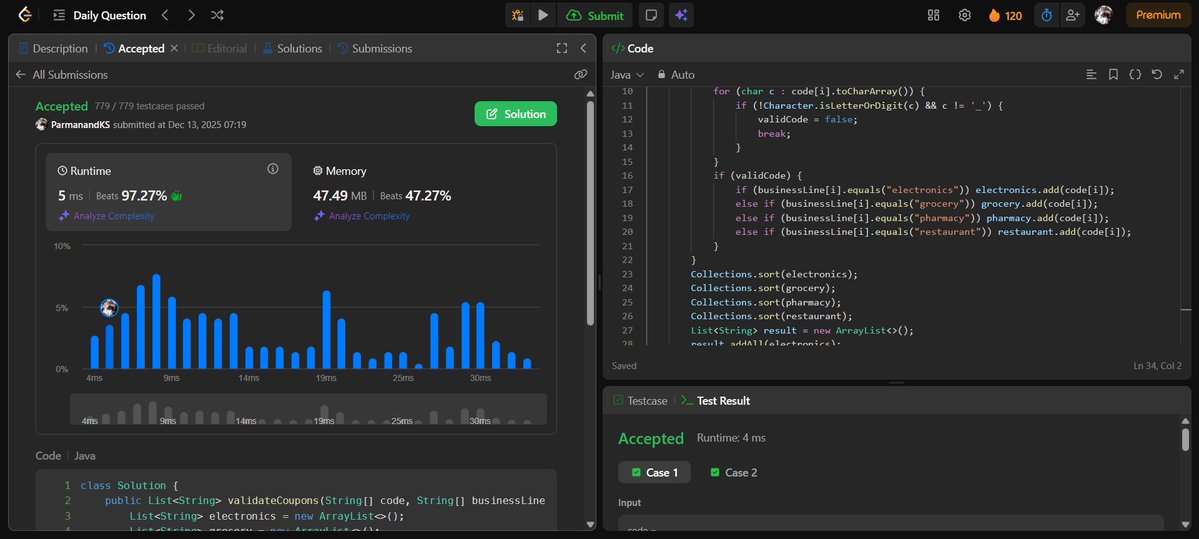The image size is (1199, 539).
Task: Switch to the Submissions tab
Action: [x=375, y=48]
